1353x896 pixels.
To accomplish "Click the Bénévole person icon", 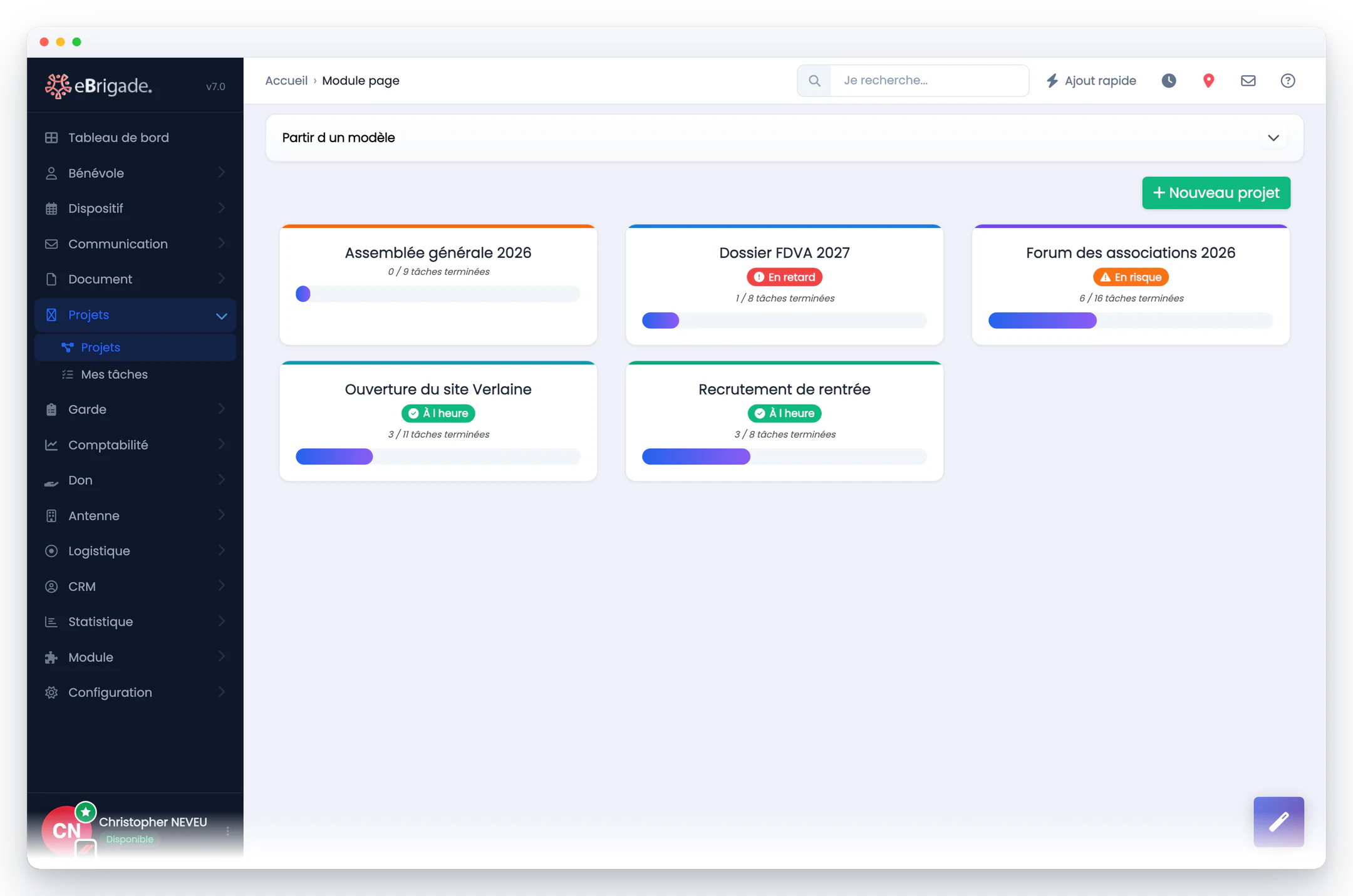I will (51, 173).
